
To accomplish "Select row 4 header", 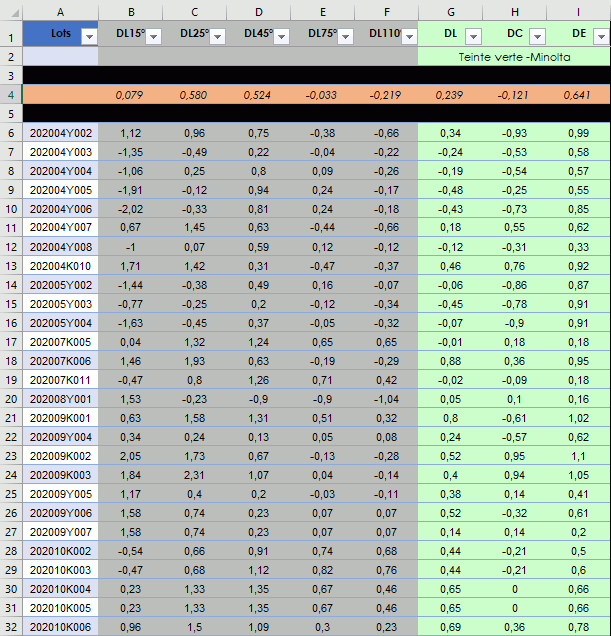I will pos(11,95).
